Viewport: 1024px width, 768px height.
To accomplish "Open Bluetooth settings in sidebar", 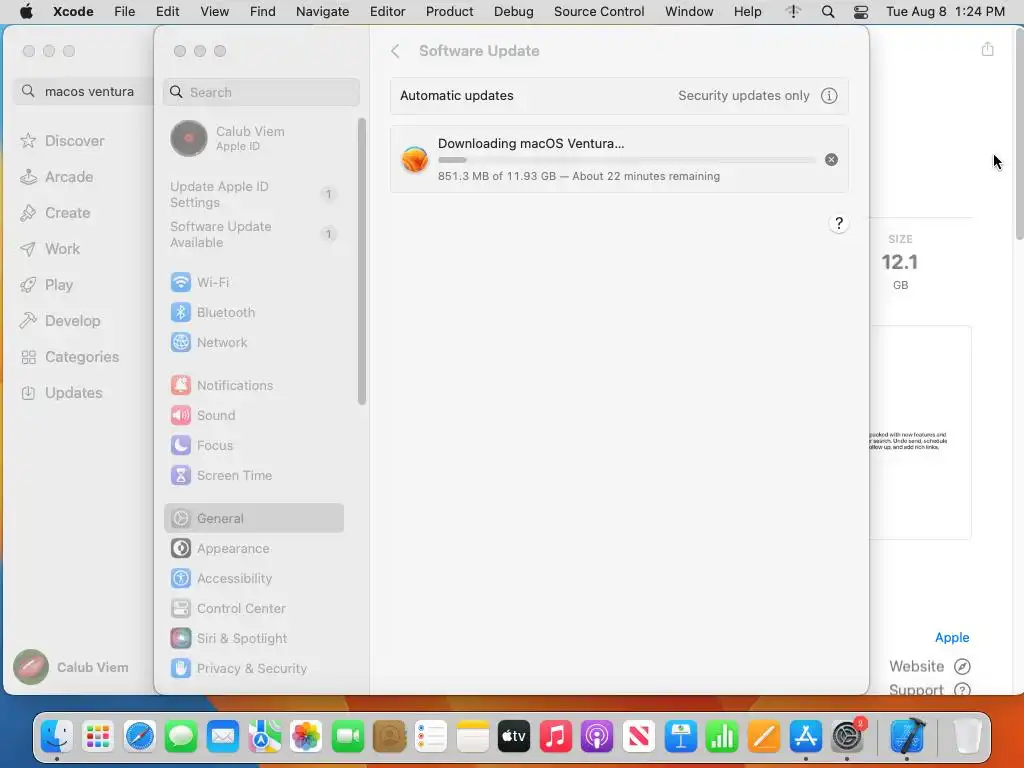I will 253,312.
